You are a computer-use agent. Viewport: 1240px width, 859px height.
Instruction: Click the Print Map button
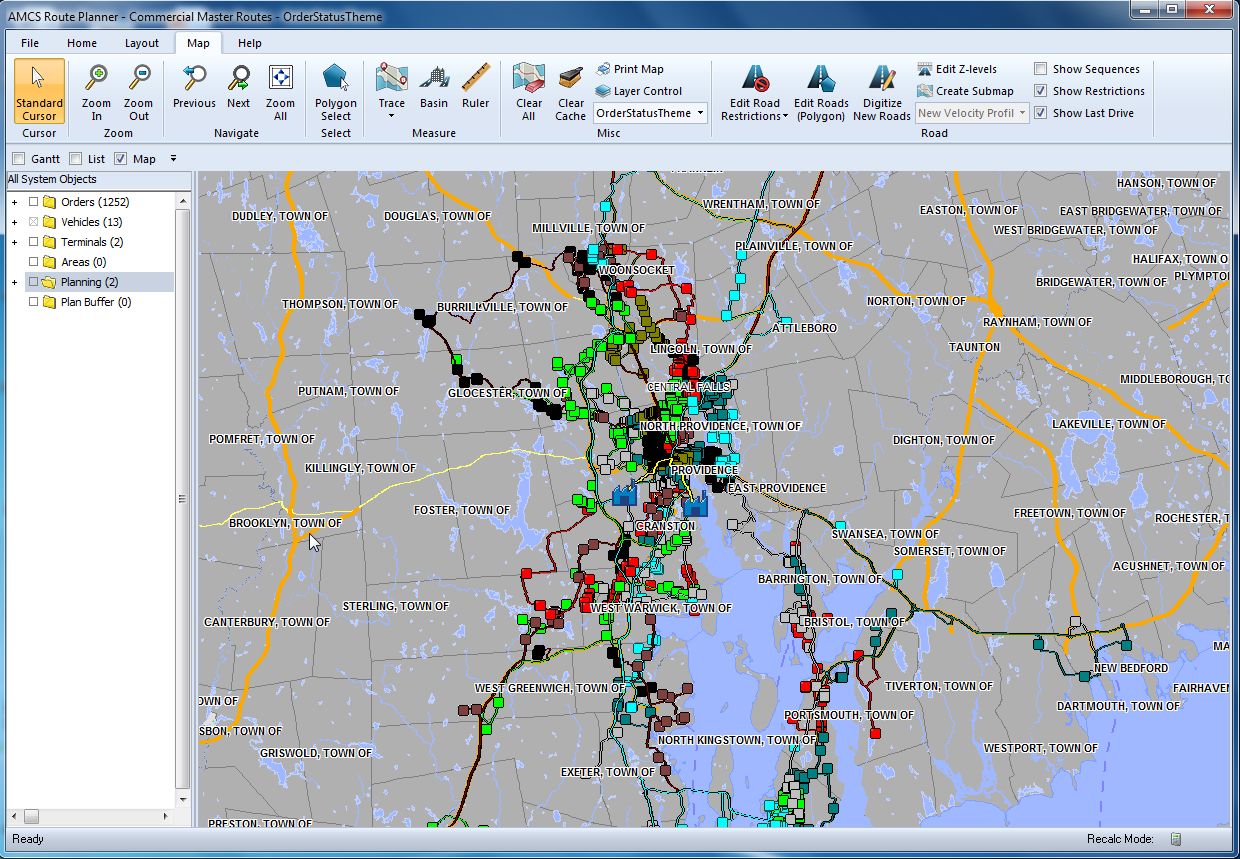(630, 69)
